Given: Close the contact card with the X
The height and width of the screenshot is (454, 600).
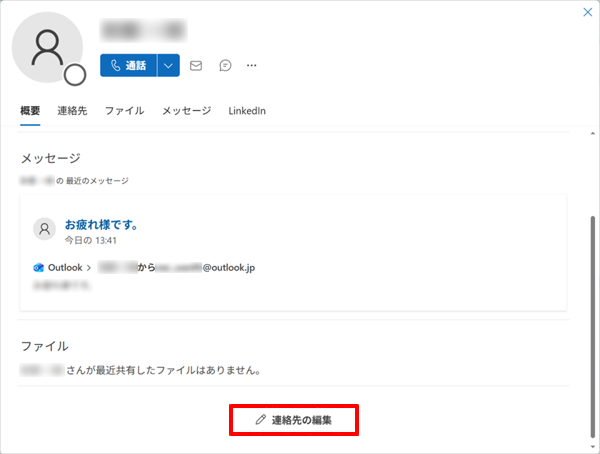Looking at the screenshot, I should [588, 12].
